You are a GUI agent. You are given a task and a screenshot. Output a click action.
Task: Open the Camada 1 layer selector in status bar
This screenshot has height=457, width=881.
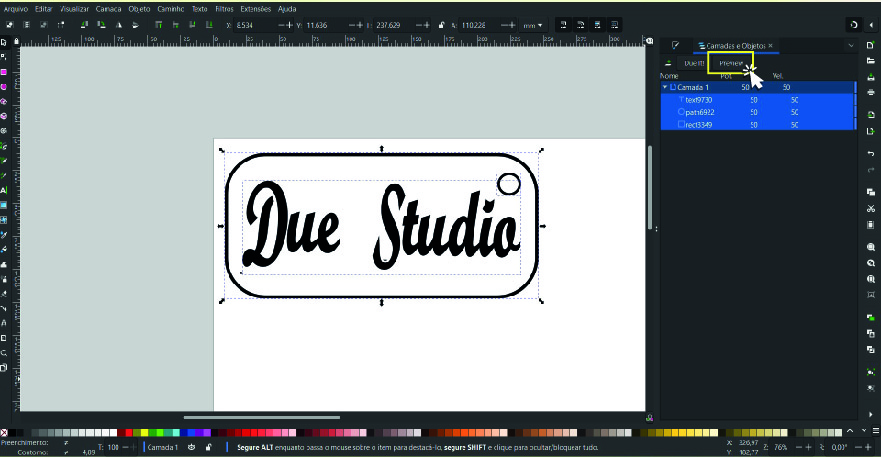pos(164,447)
